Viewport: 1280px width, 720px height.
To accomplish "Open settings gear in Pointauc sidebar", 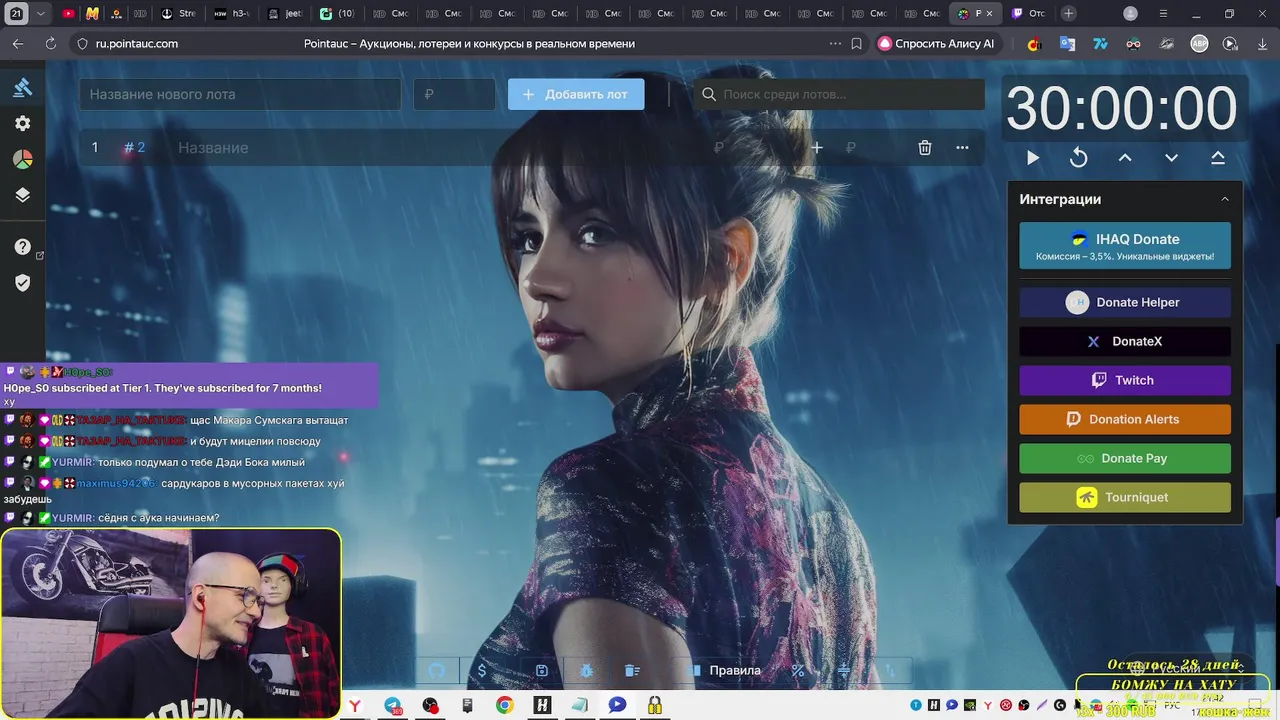I will pos(22,123).
